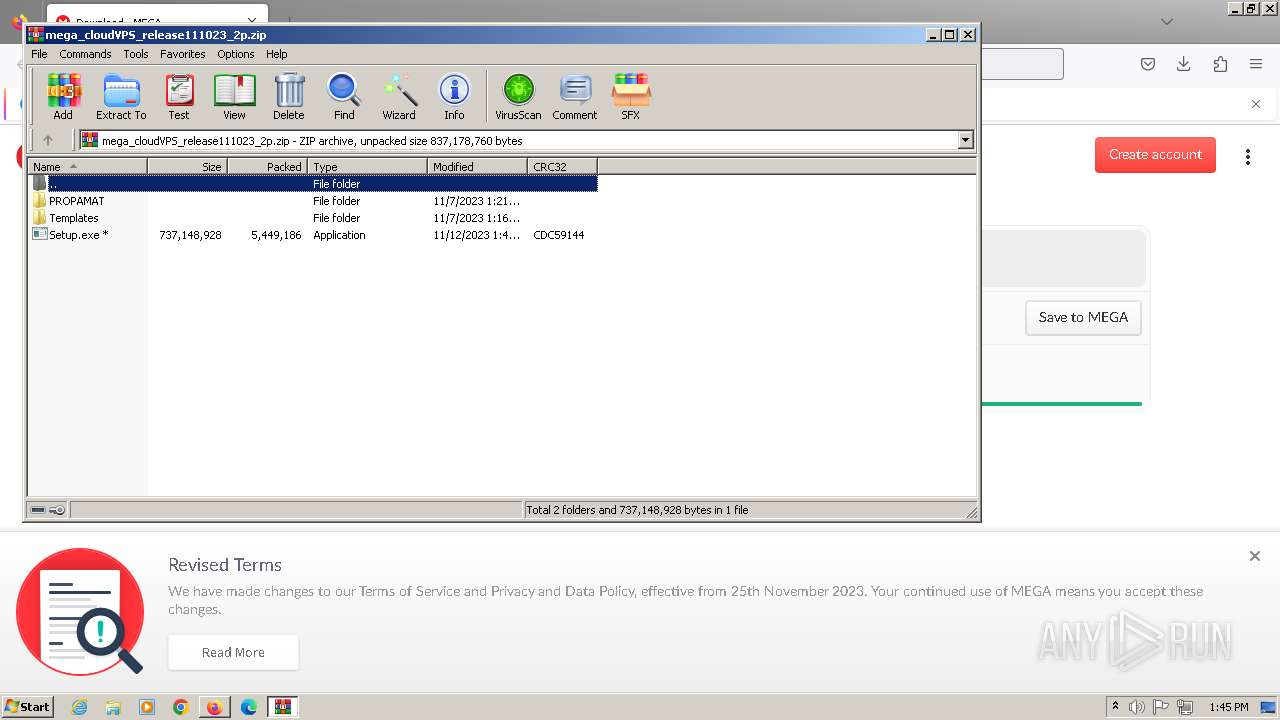The image size is (1280, 720).
Task: Sort file list by Name column
Action: click(88, 167)
